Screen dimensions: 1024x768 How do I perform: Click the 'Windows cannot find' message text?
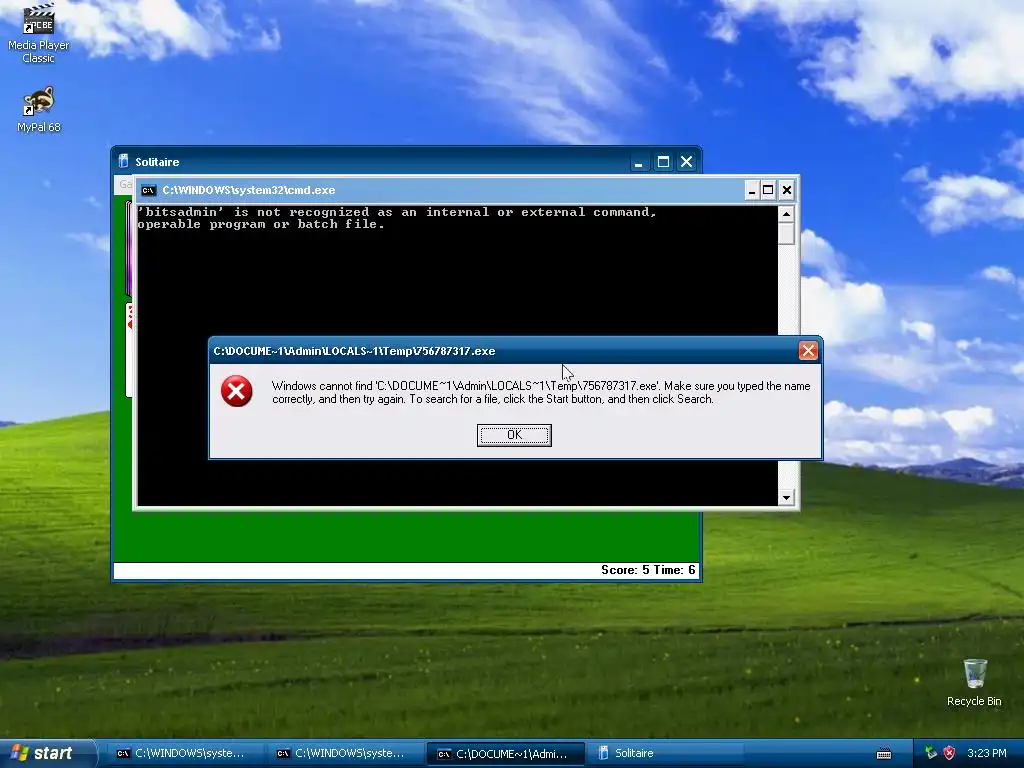point(541,392)
